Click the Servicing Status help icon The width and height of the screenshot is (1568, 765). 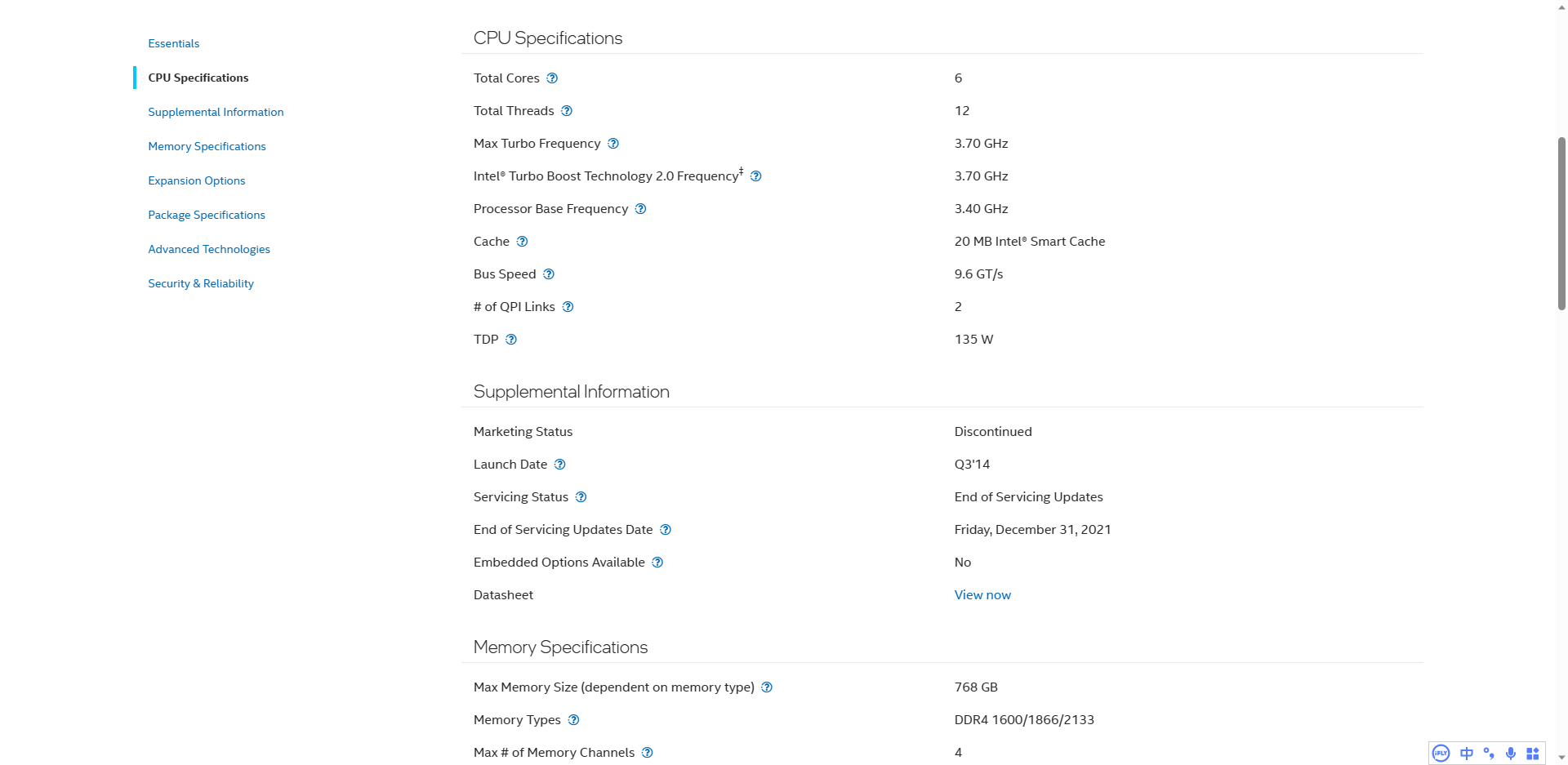tap(581, 497)
